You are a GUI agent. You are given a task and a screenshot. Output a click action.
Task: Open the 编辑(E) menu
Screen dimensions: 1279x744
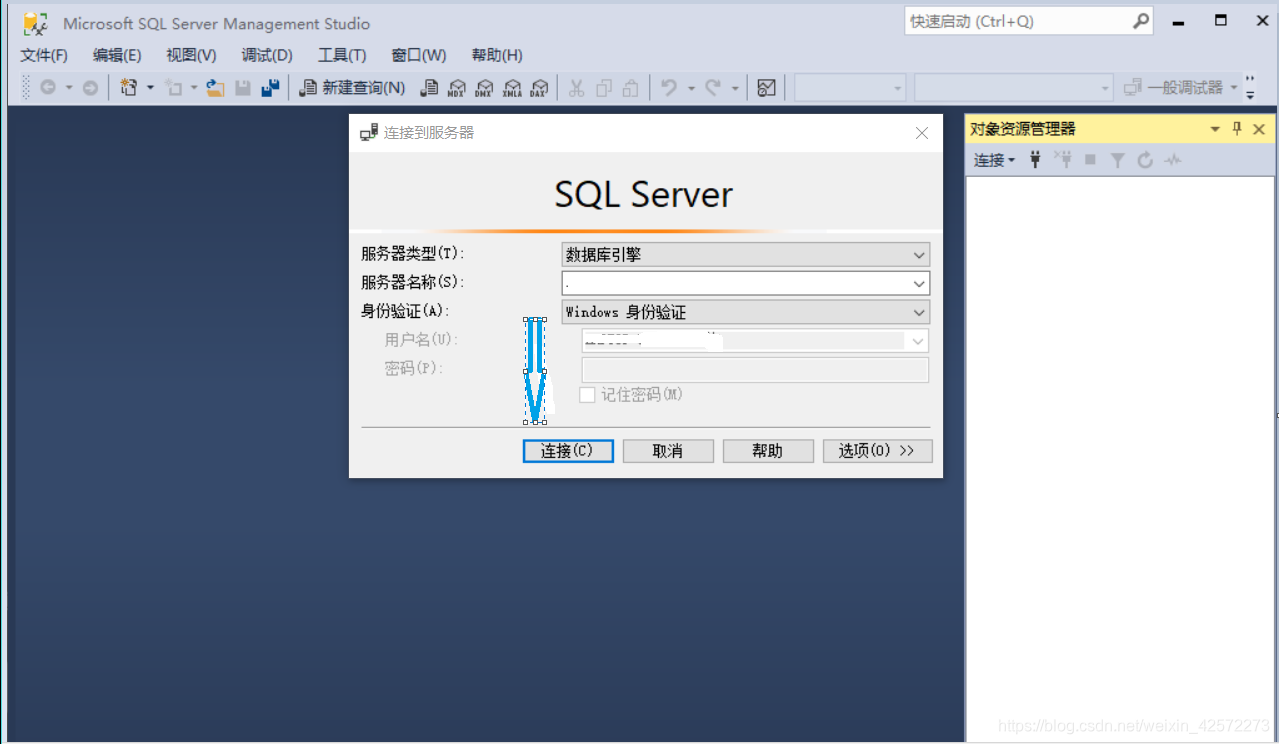click(x=117, y=55)
